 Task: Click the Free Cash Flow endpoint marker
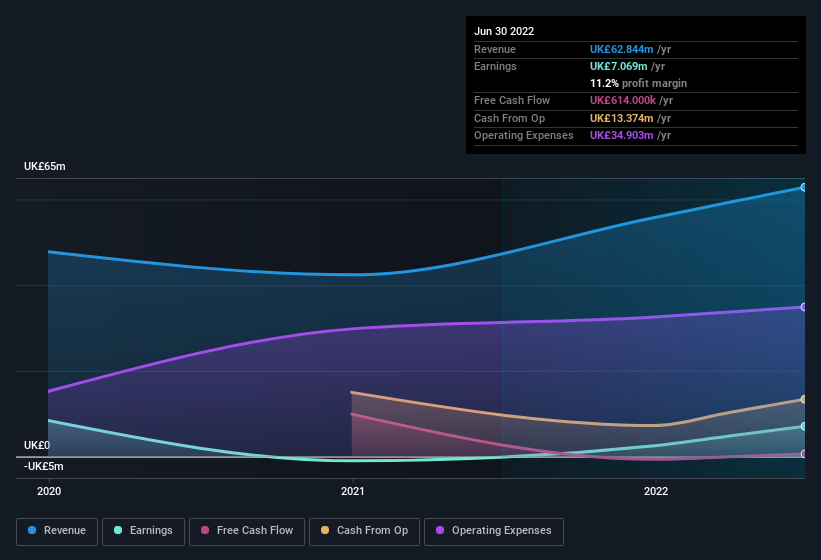click(803, 454)
